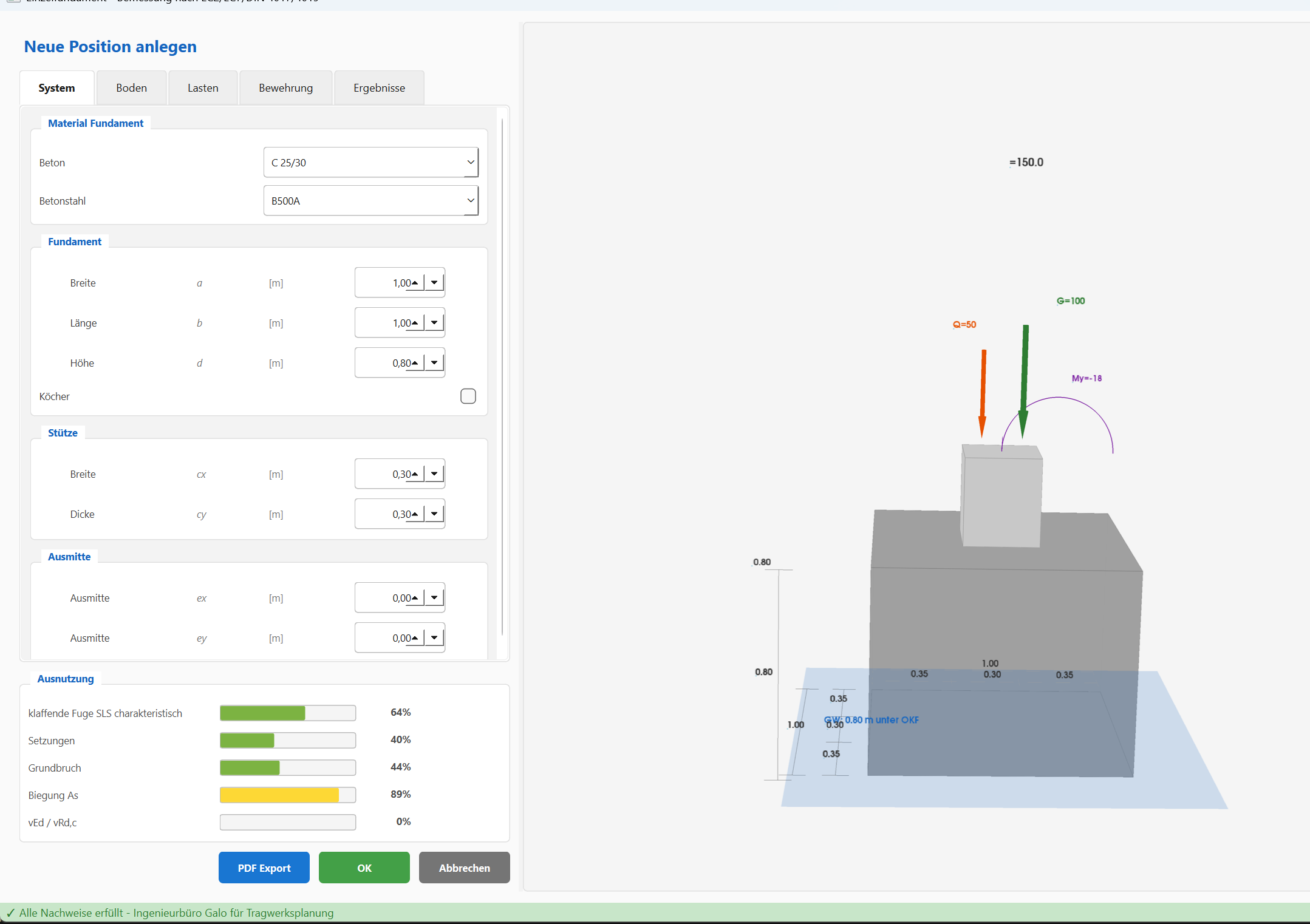
Task: Switch to the Boden tab
Action: 131,88
